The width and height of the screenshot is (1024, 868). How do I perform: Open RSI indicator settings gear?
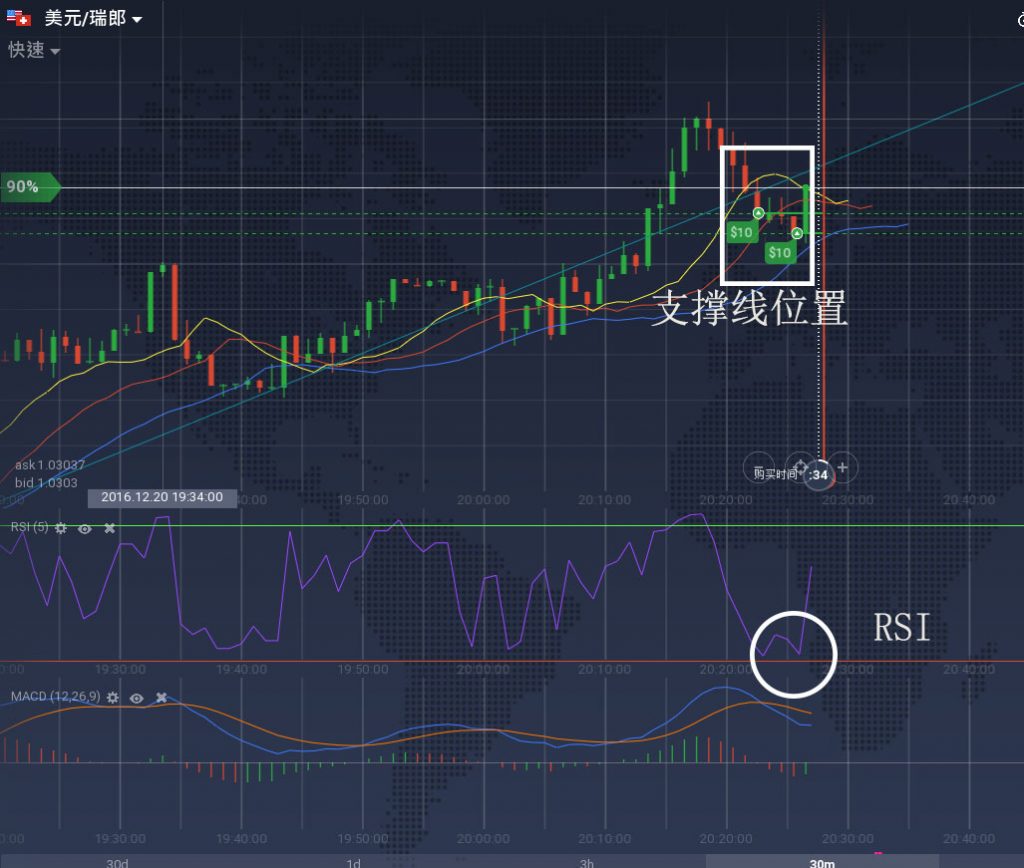(x=61, y=527)
